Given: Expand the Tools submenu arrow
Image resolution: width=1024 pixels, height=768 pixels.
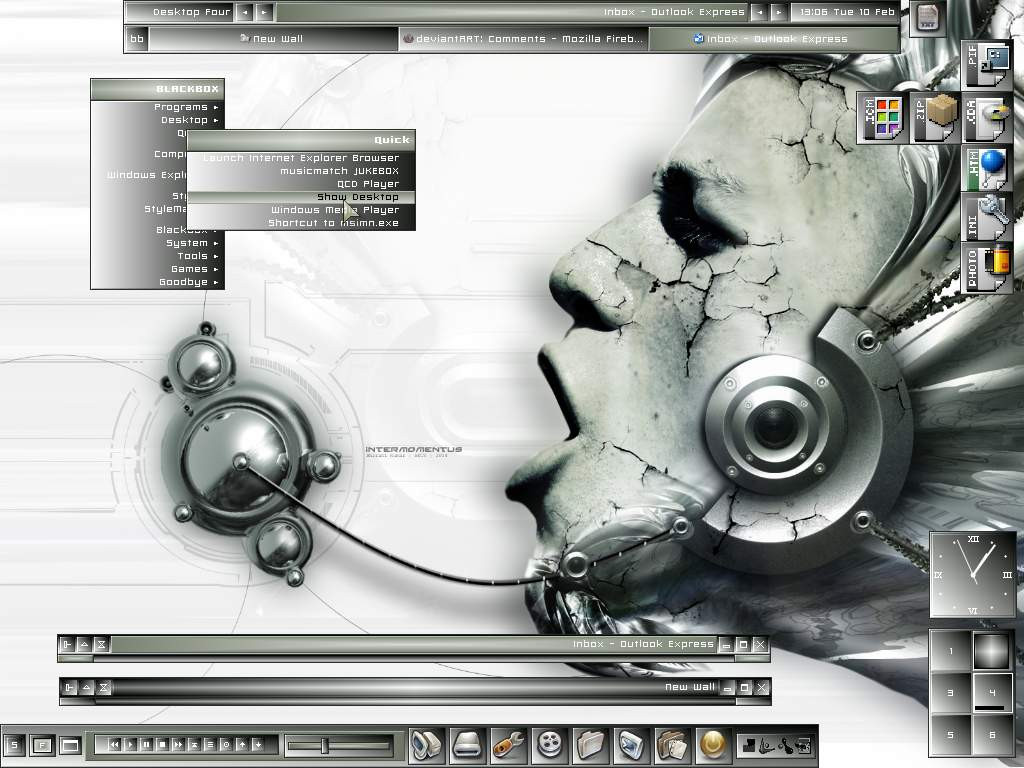Looking at the screenshot, I should [x=216, y=256].
